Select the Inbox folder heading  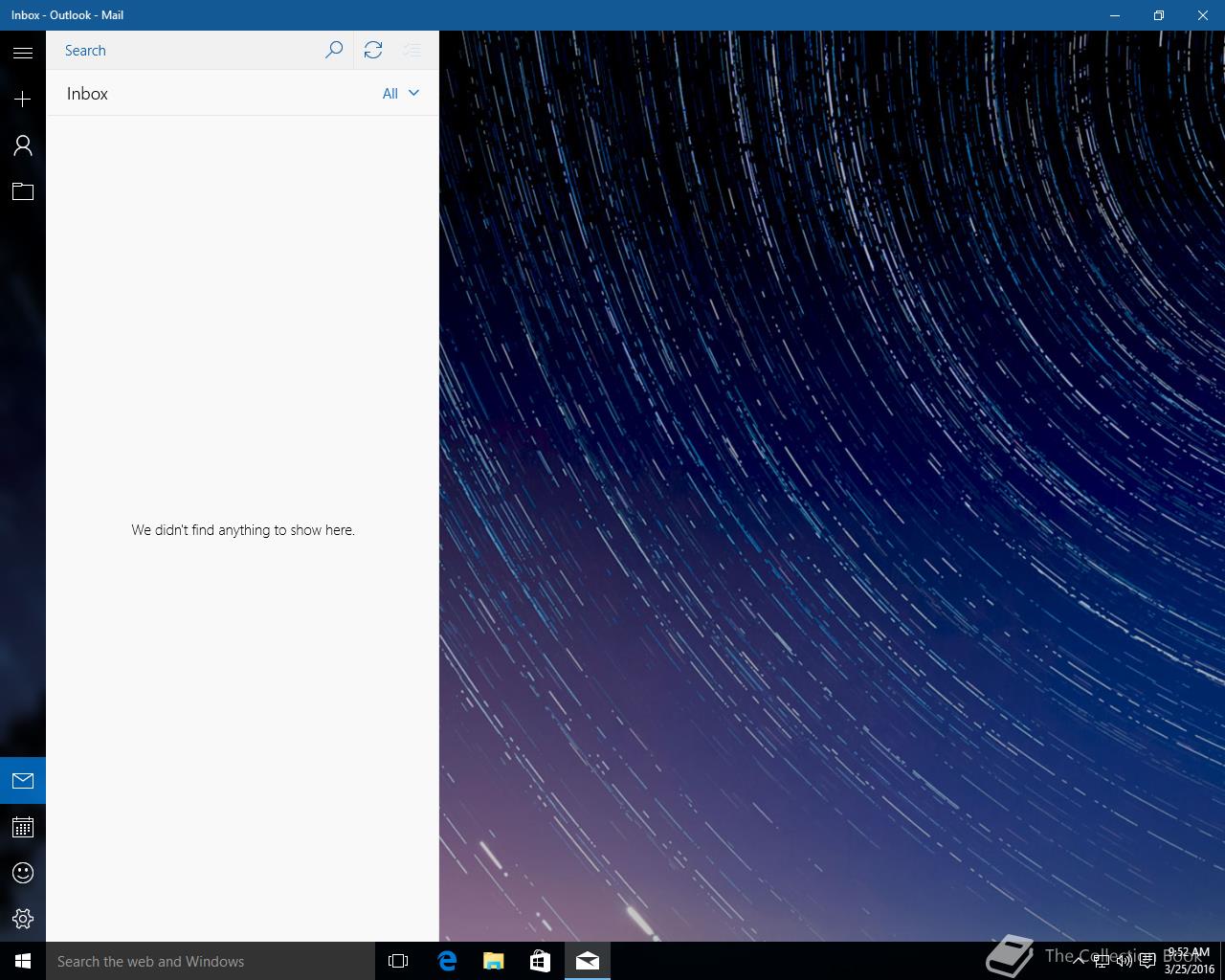pos(87,93)
